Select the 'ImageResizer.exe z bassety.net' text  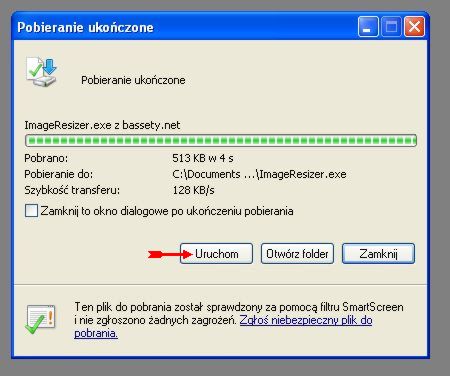[x=102, y=125]
